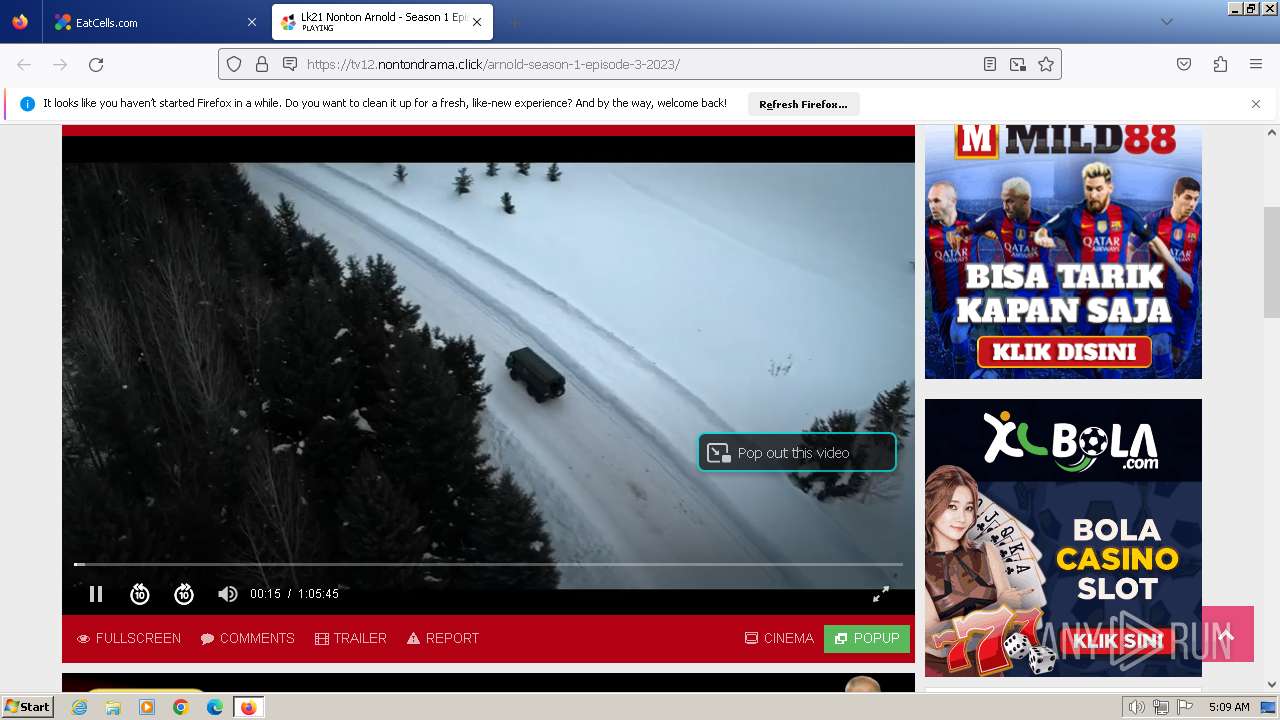Open picture-in-picture icon in address bar
This screenshot has height=720, width=1280.
(1017, 64)
